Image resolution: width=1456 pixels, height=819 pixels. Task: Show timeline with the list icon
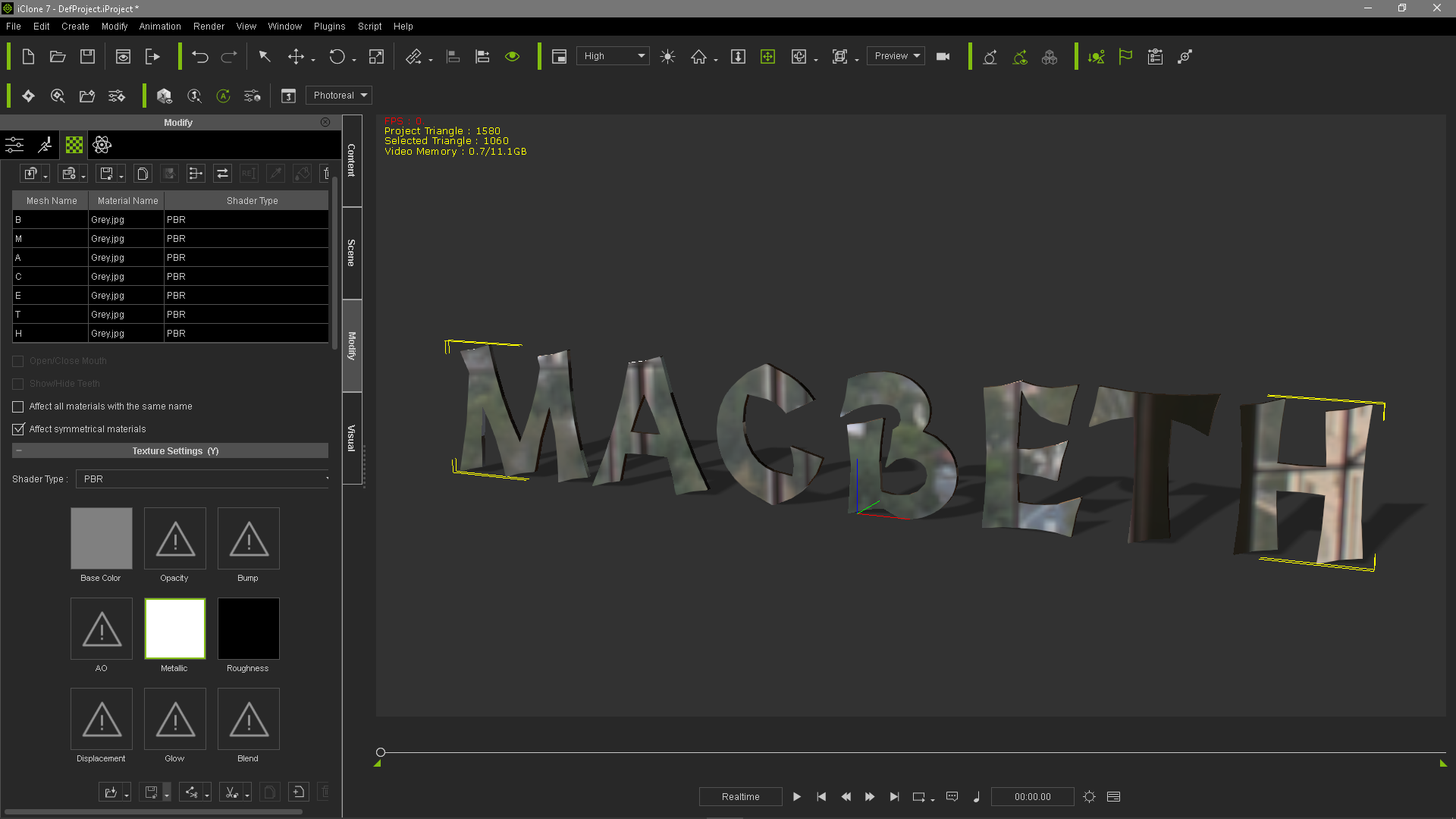click(1113, 796)
